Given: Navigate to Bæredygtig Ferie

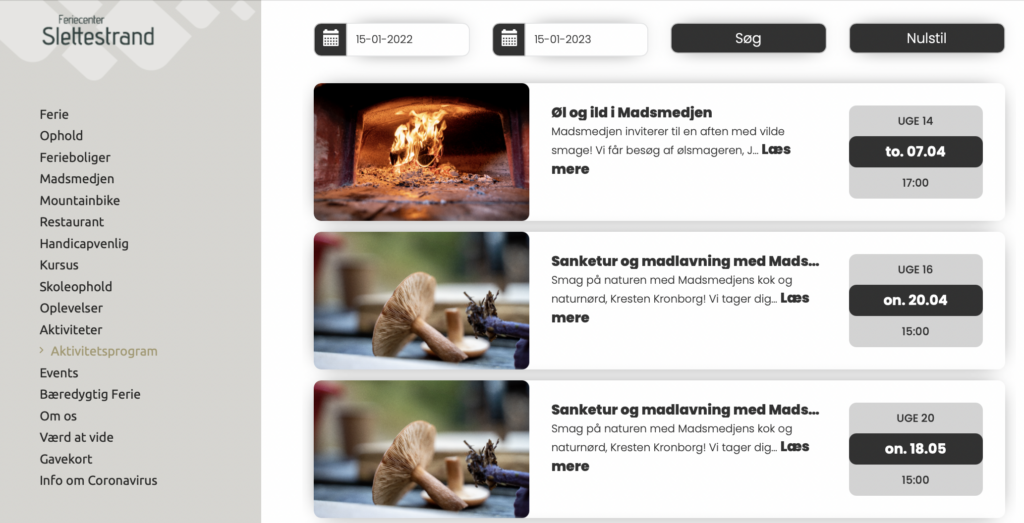Looking at the screenshot, I should point(90,394).
